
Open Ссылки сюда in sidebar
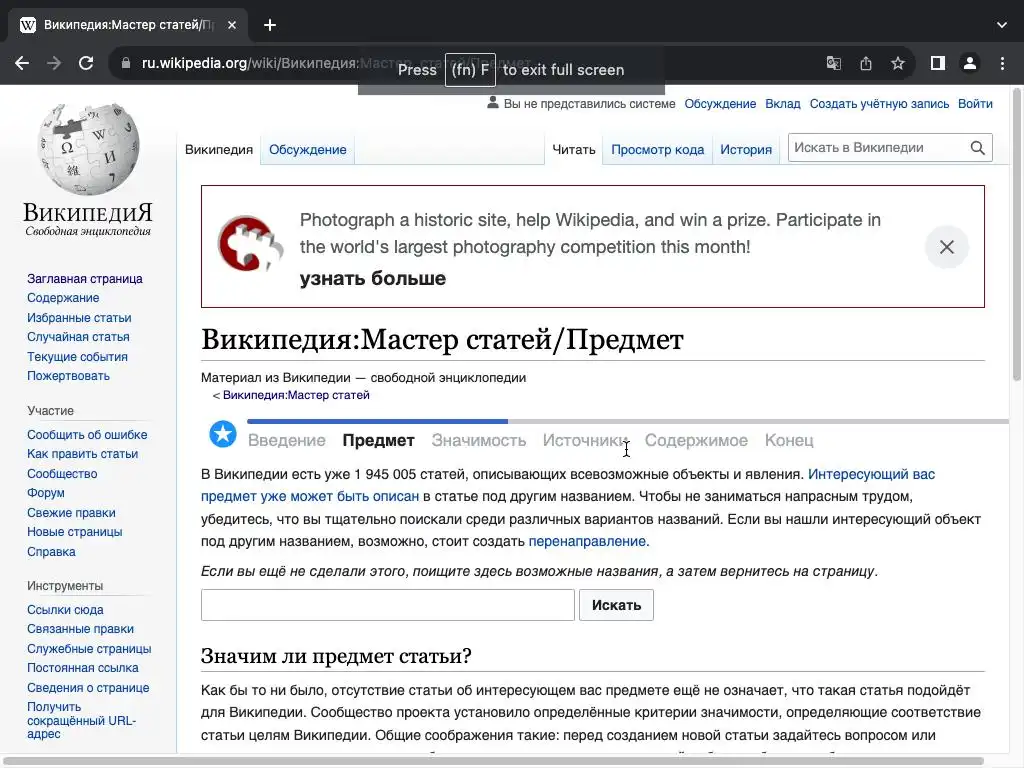coord(65,610)
